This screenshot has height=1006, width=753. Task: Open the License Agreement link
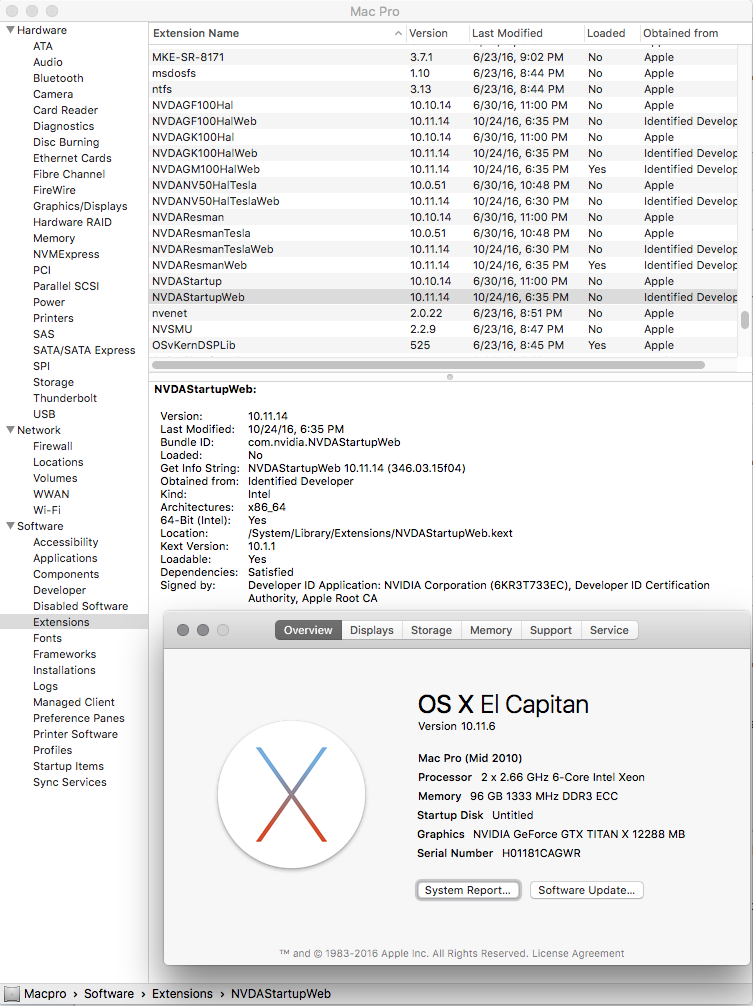pyautogui.click(x=578, y=953)
